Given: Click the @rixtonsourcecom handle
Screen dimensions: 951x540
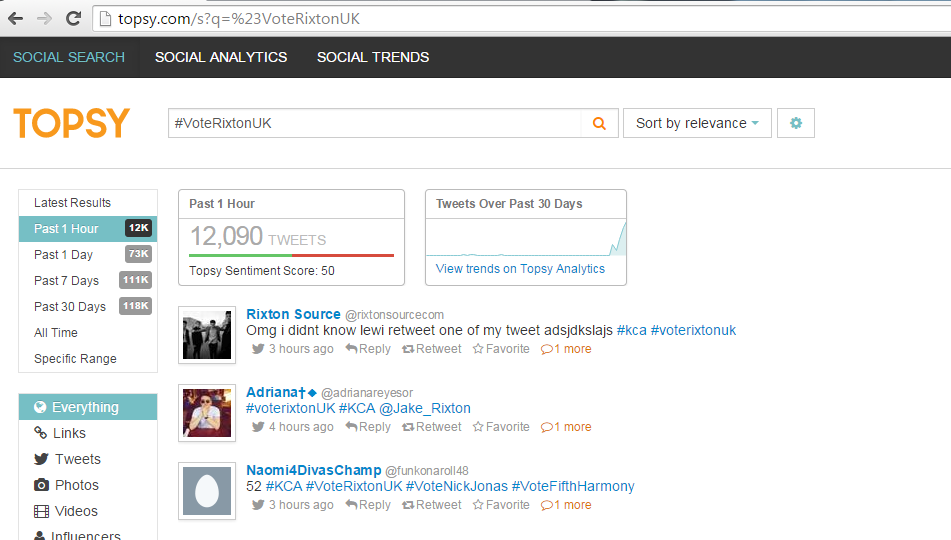Looking at the screenshot, I should [x=394, y=315].
